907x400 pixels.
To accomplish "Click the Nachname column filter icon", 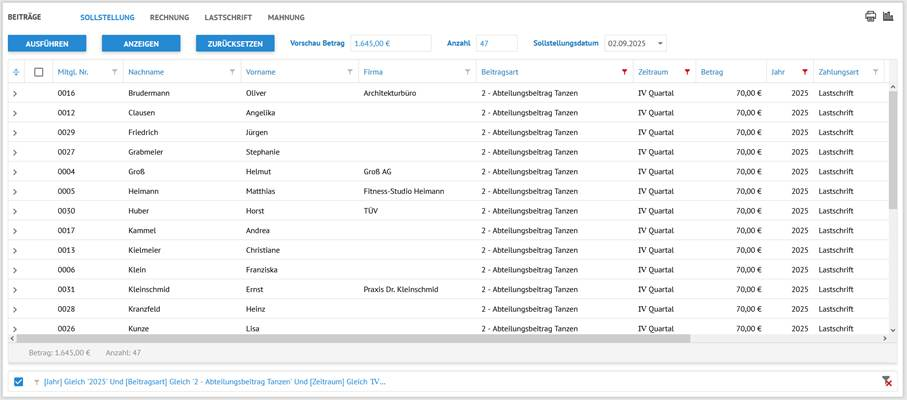I will [x=232, y=72].
